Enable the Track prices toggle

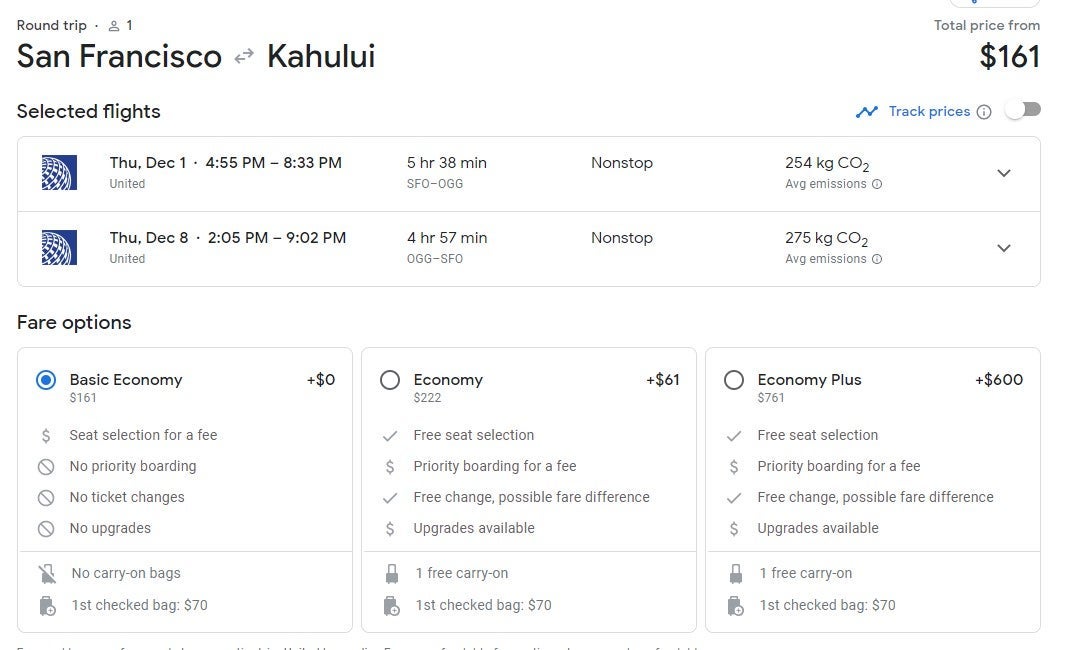click(x=1023, y=110)
